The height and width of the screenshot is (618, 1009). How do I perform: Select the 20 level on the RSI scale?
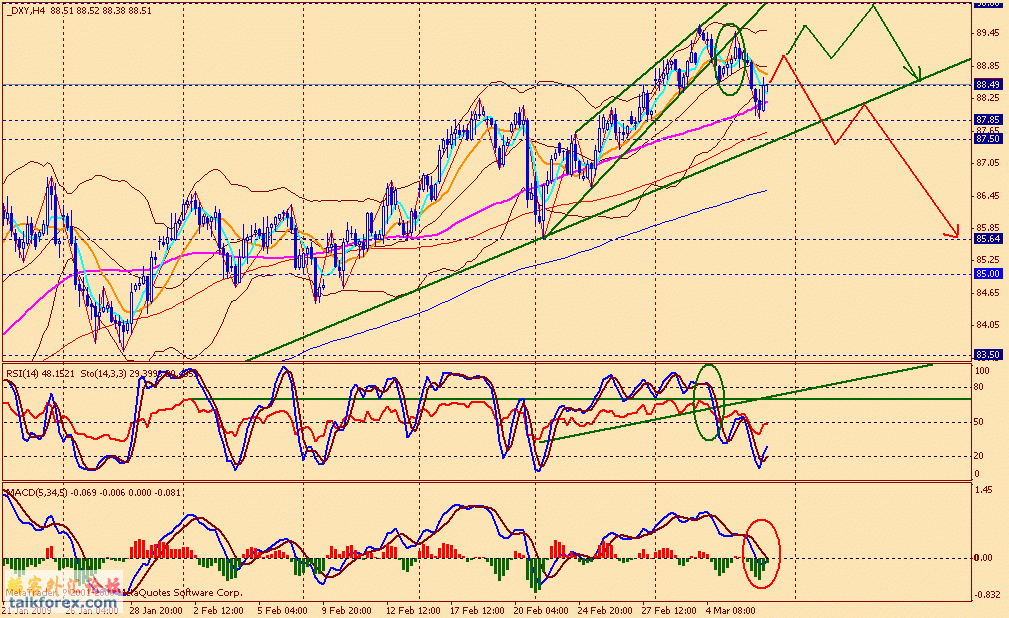click(979, 456)
